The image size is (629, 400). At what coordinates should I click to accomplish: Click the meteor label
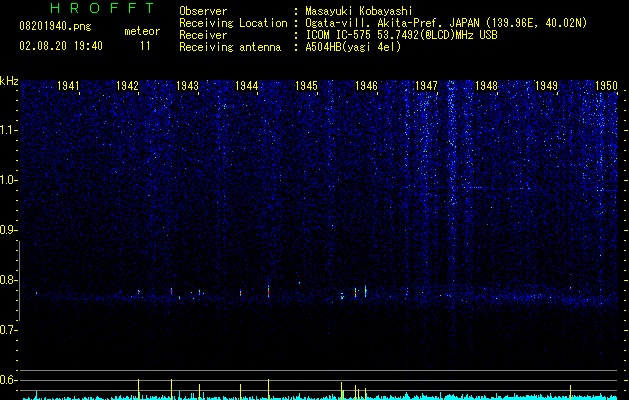[x=142, y=31]
